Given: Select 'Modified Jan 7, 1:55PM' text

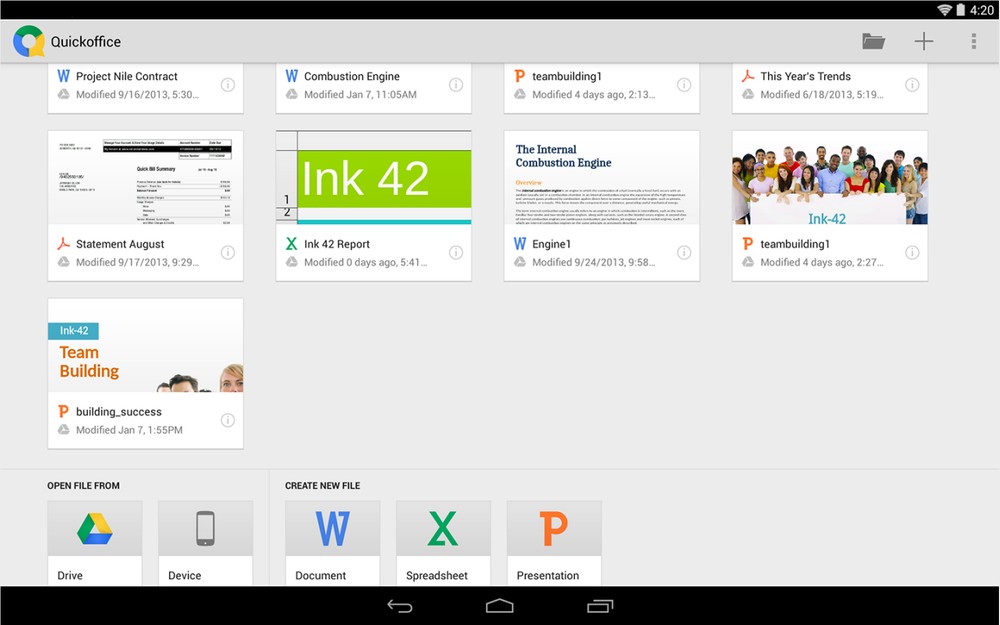Looking at the screenshot, I should (129, 430).
